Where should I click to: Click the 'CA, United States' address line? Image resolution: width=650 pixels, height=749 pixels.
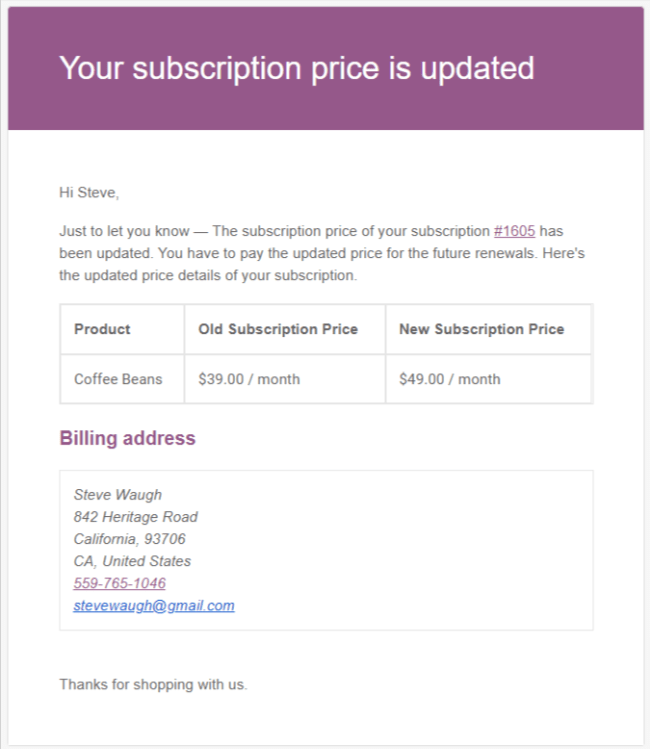tap(133, 561)
